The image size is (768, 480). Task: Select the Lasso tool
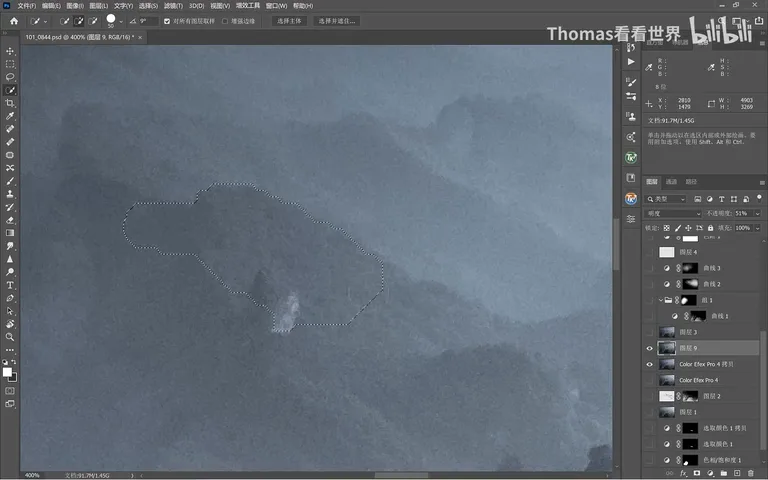[10, 77]
